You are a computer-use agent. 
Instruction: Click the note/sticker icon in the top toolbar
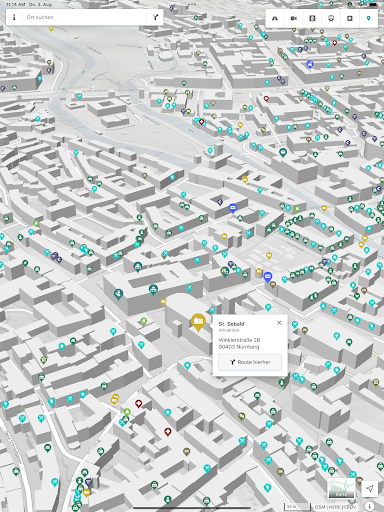[350, 18]
